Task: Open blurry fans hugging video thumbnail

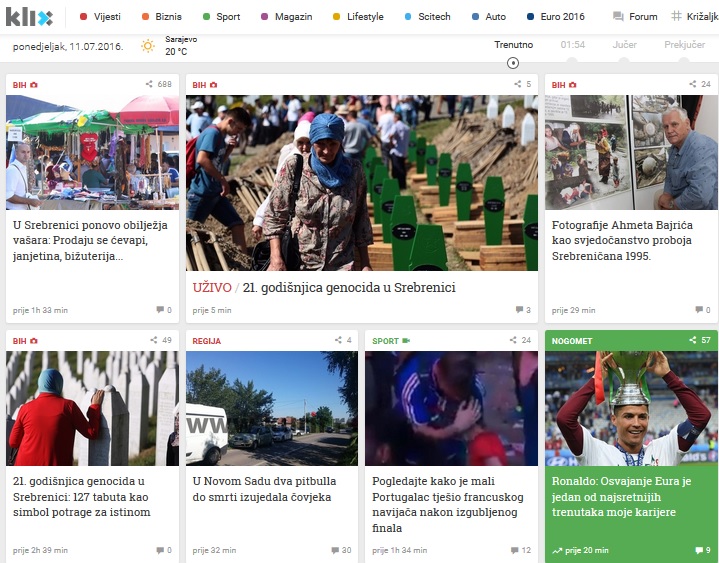Action: 451,408
